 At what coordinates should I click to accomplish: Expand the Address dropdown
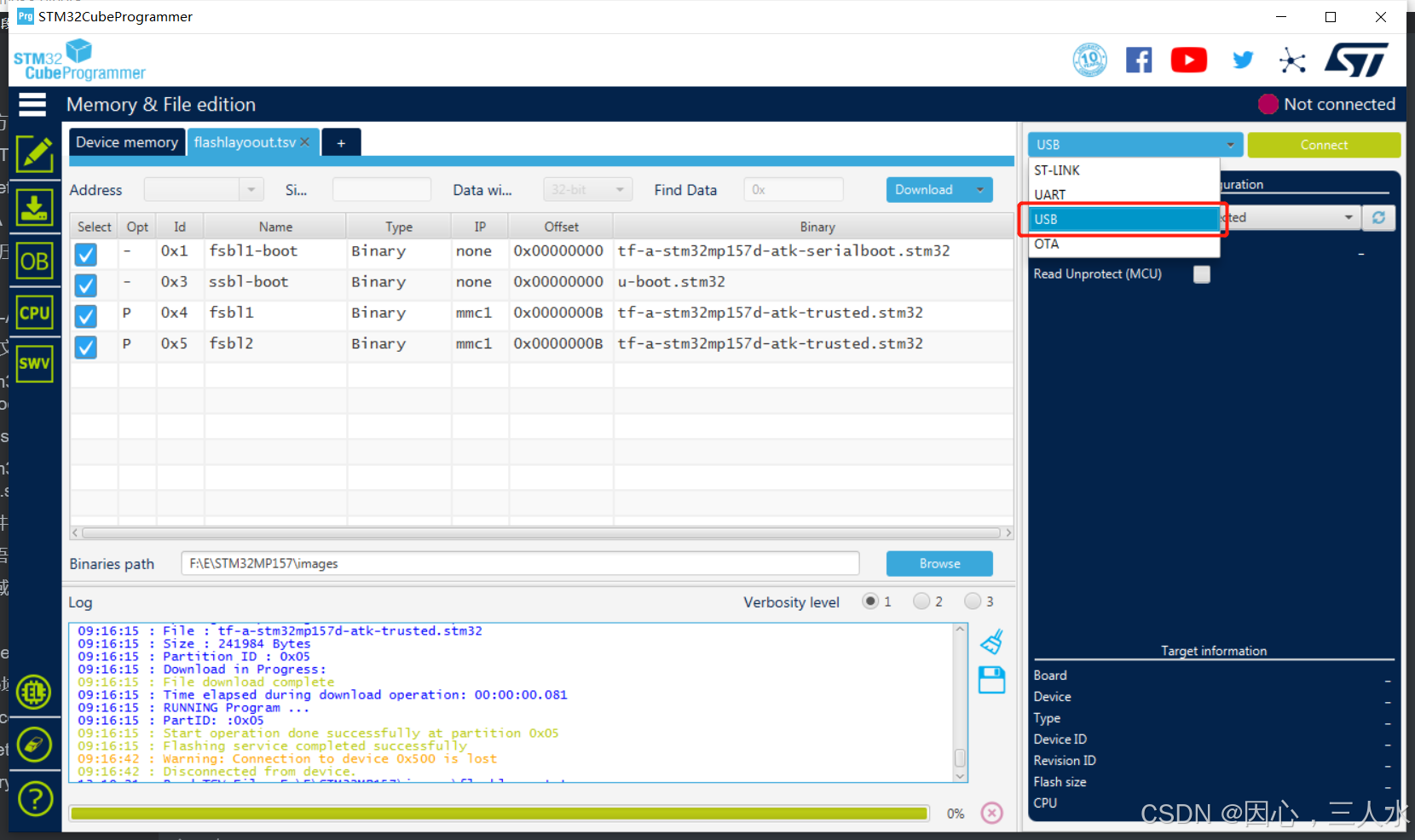pos(251,189)
